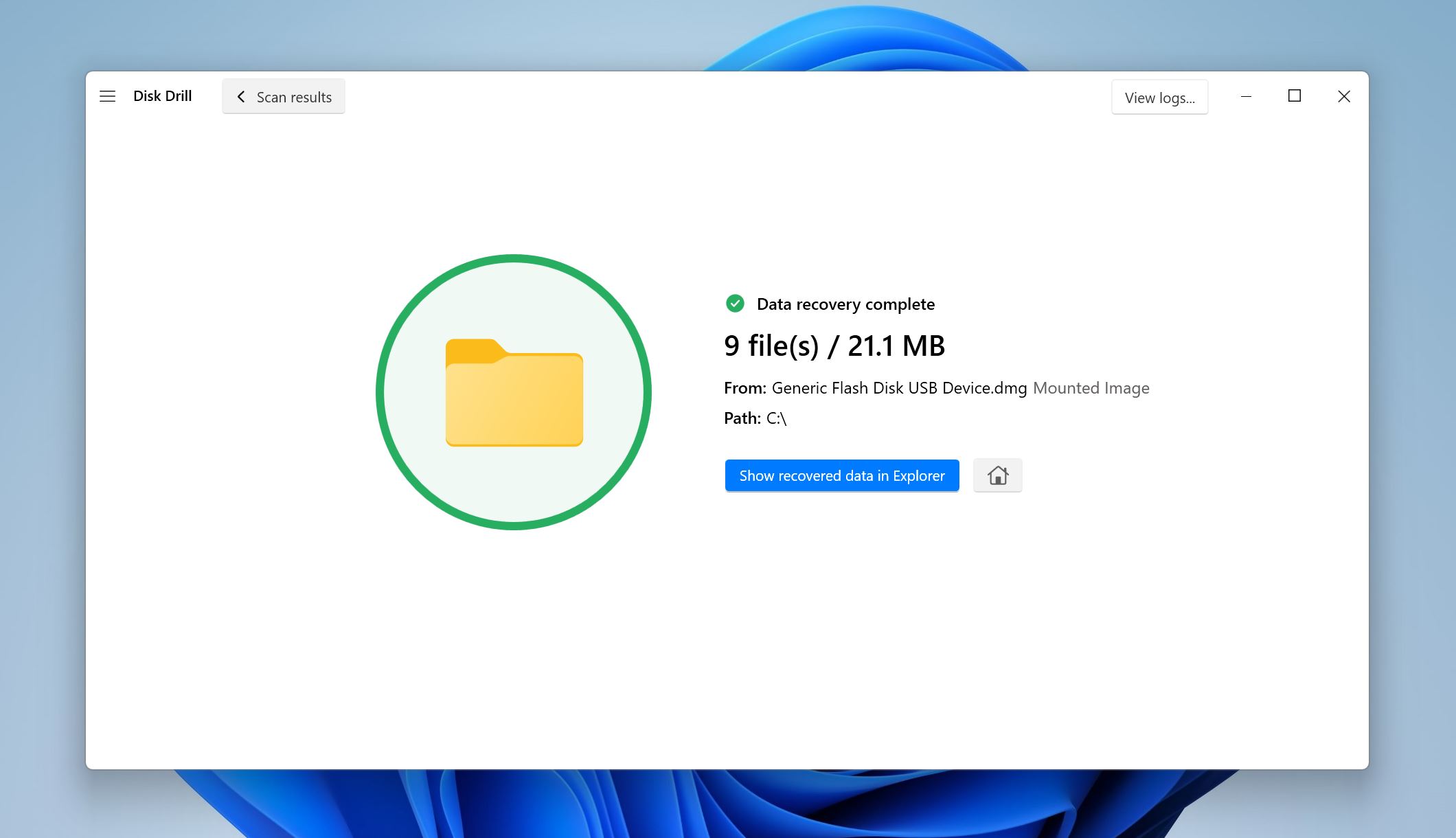
Task: Select the recovered files count display
Action: tap(835, 346)
